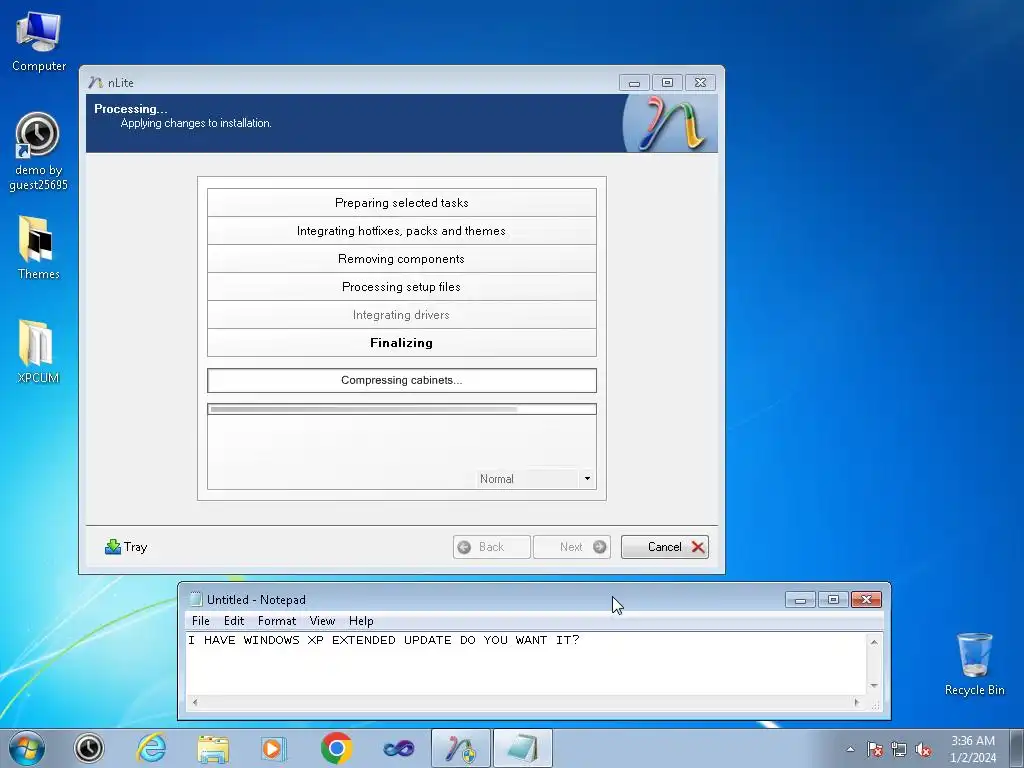Screen dimensions: 1024x768
Task: Click Notepad horizontal scrollbar left arrow
Action: click(194, 703)
